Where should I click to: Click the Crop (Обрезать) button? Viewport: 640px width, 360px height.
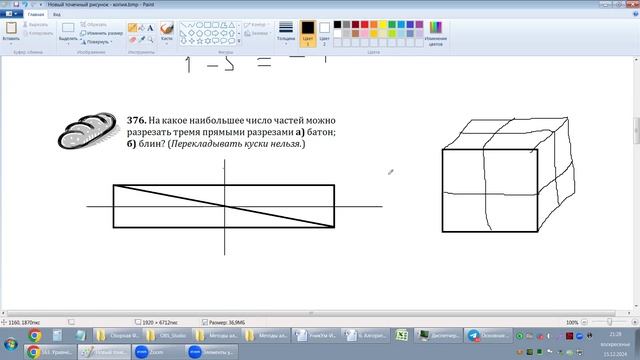click(x=94, y=25)
